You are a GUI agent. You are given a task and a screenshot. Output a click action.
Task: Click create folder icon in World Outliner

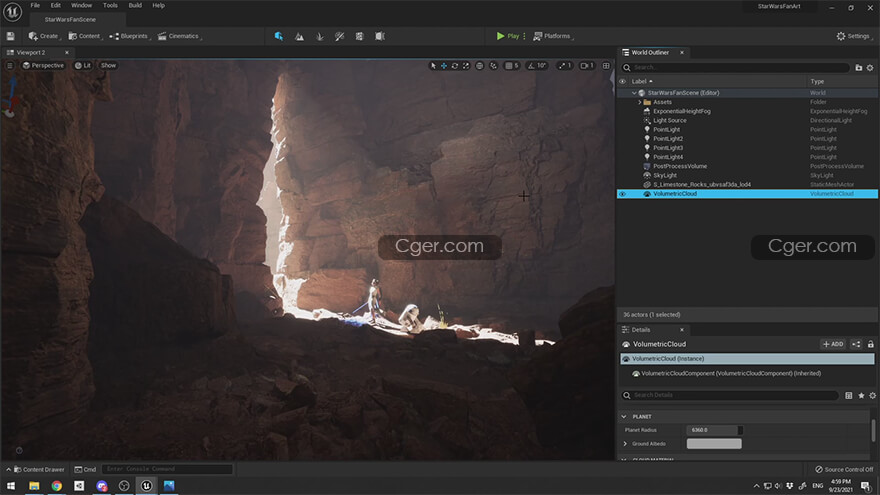(x=859, y=68)
